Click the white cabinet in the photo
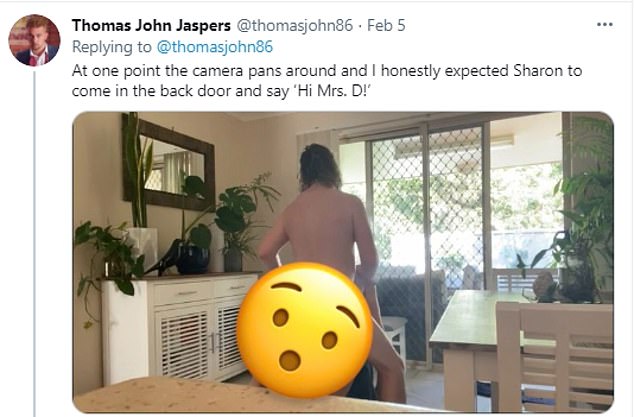Screen dimensions: 634x417 pos(181,328)
